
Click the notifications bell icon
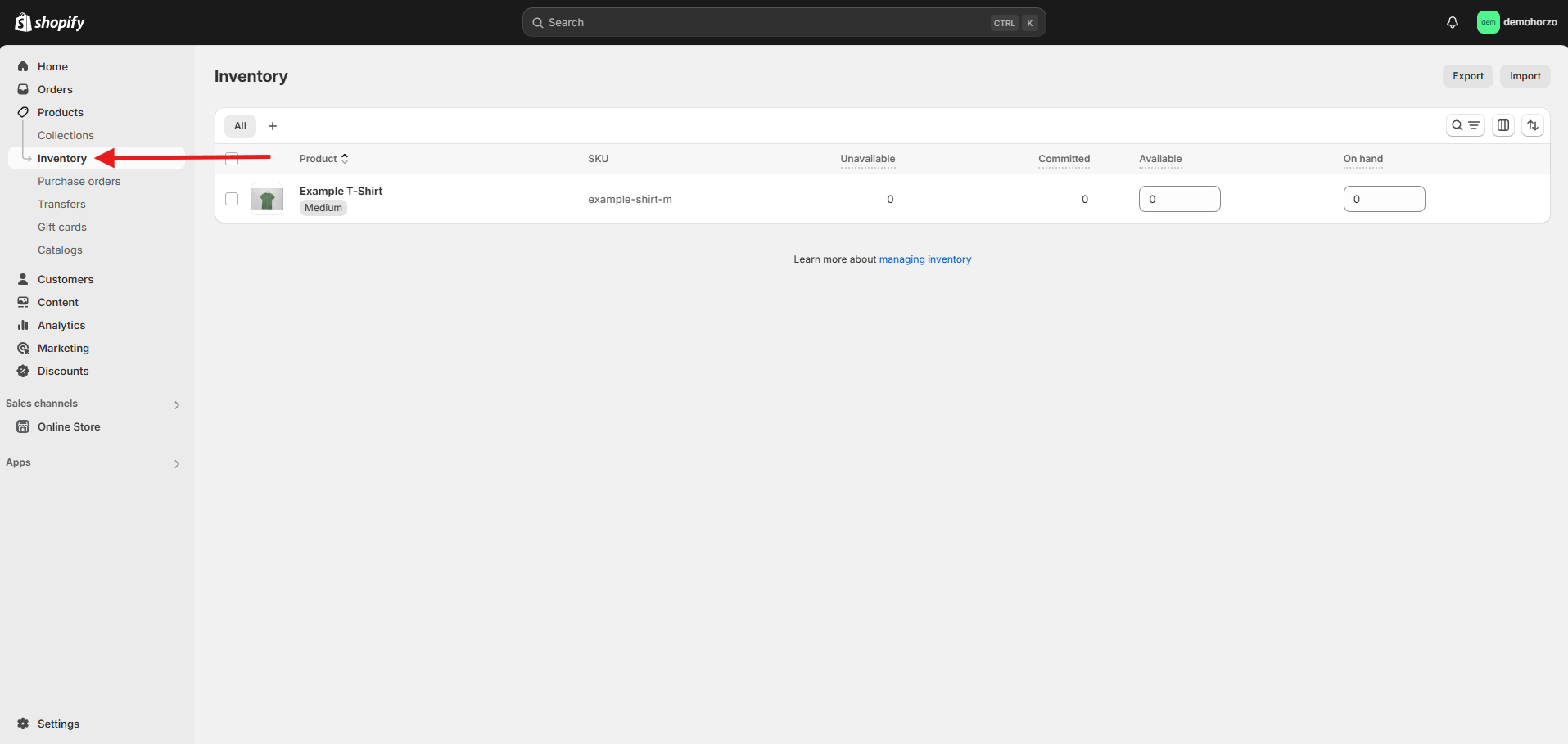(x=1452, y=22)
